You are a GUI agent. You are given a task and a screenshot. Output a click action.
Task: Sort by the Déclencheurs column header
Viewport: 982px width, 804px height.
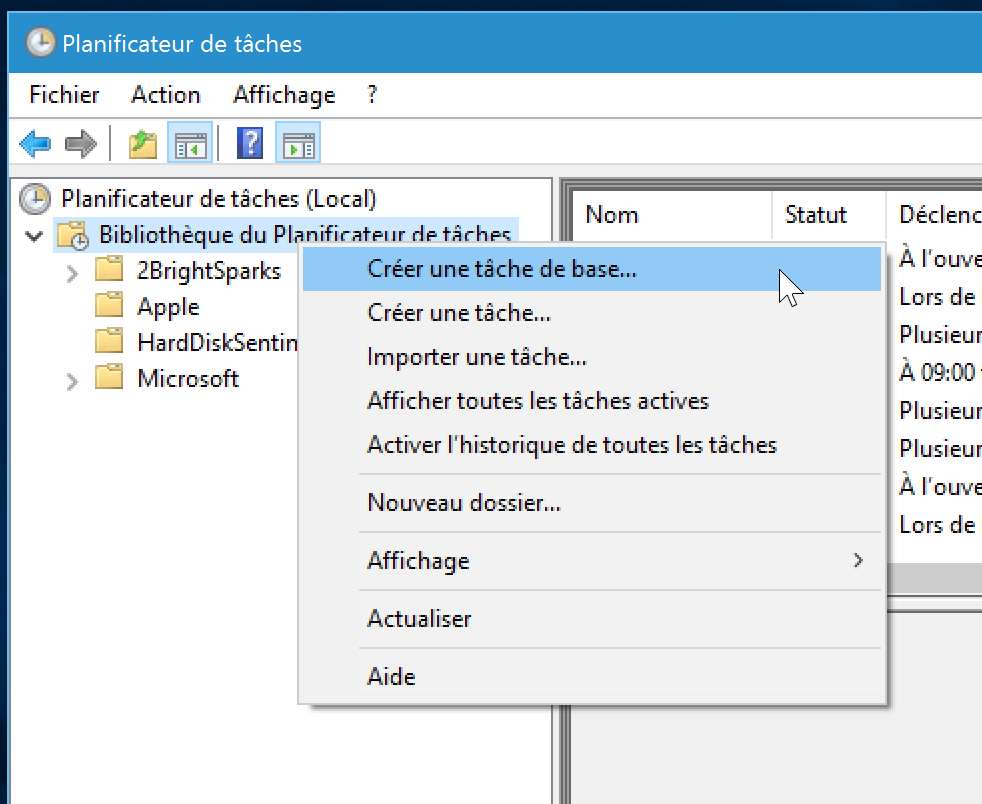point(934,215)
